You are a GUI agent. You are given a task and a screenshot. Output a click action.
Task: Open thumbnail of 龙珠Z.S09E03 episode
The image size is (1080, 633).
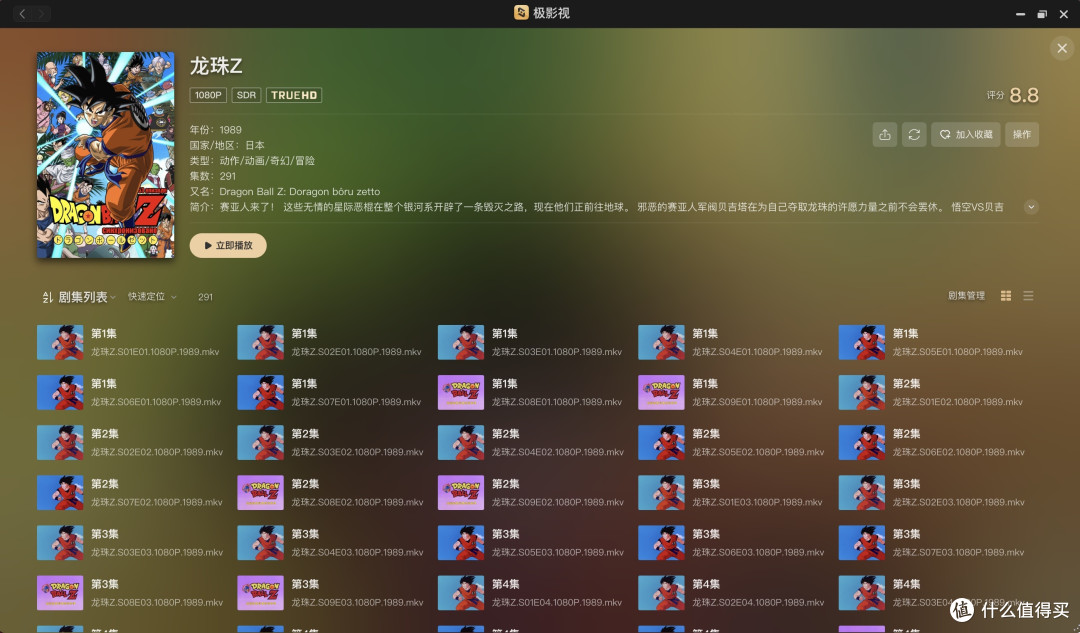pos(260,593)
